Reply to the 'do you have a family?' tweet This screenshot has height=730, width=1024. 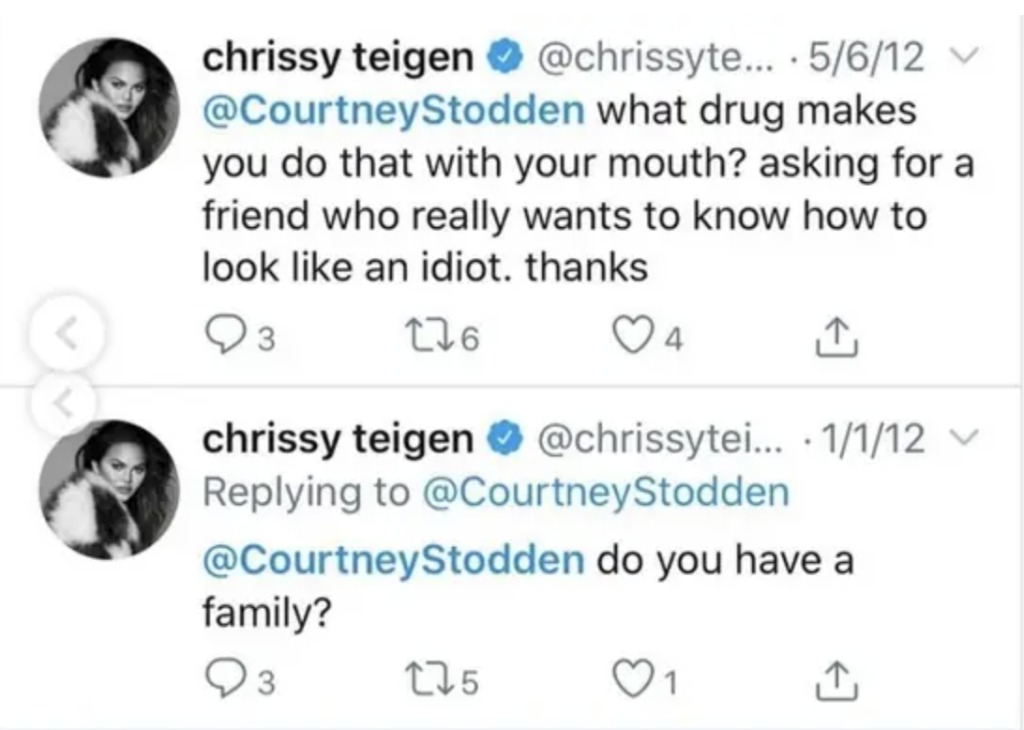(x=223, y=678)
